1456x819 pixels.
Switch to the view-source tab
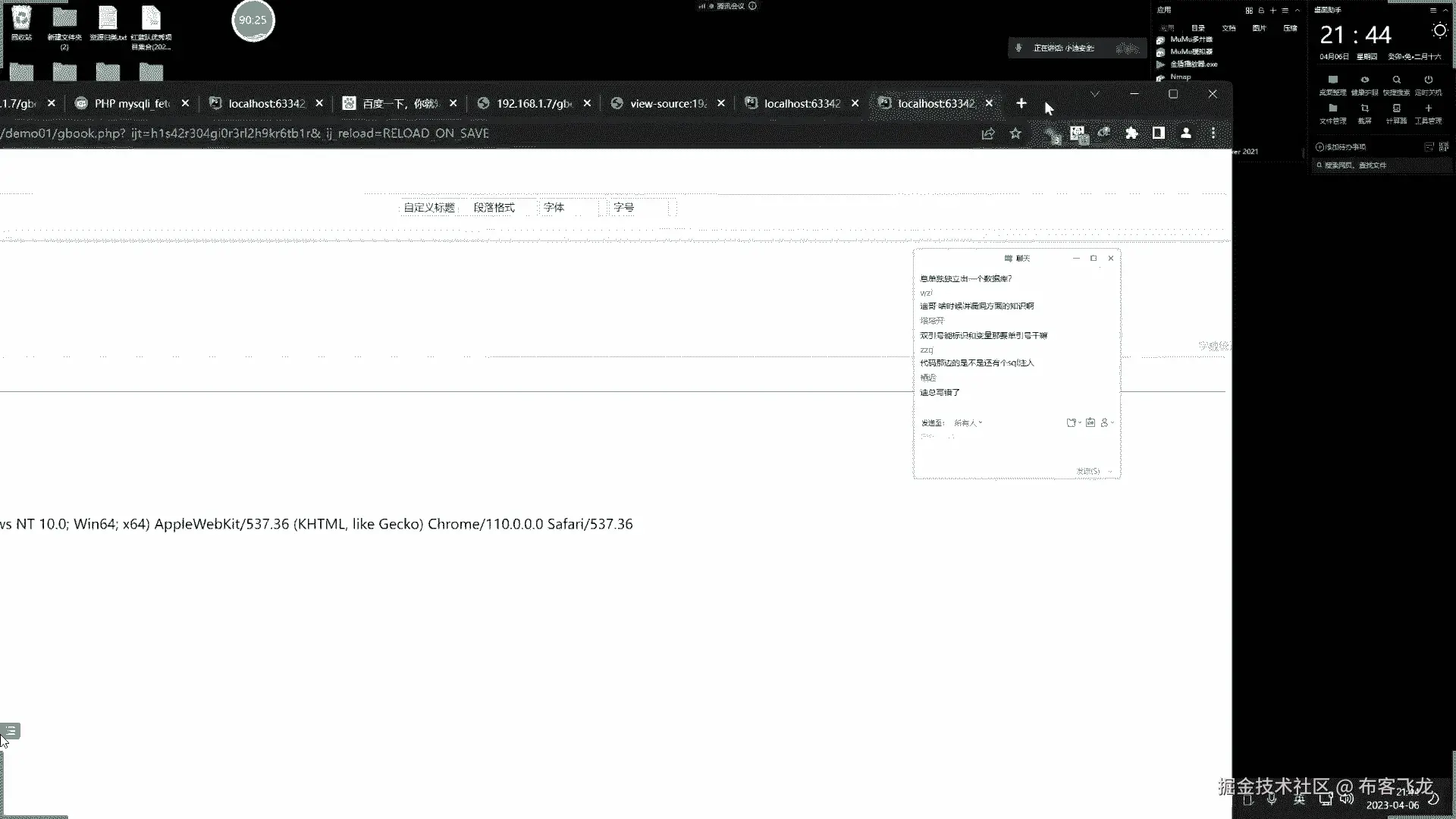(667, 103)
